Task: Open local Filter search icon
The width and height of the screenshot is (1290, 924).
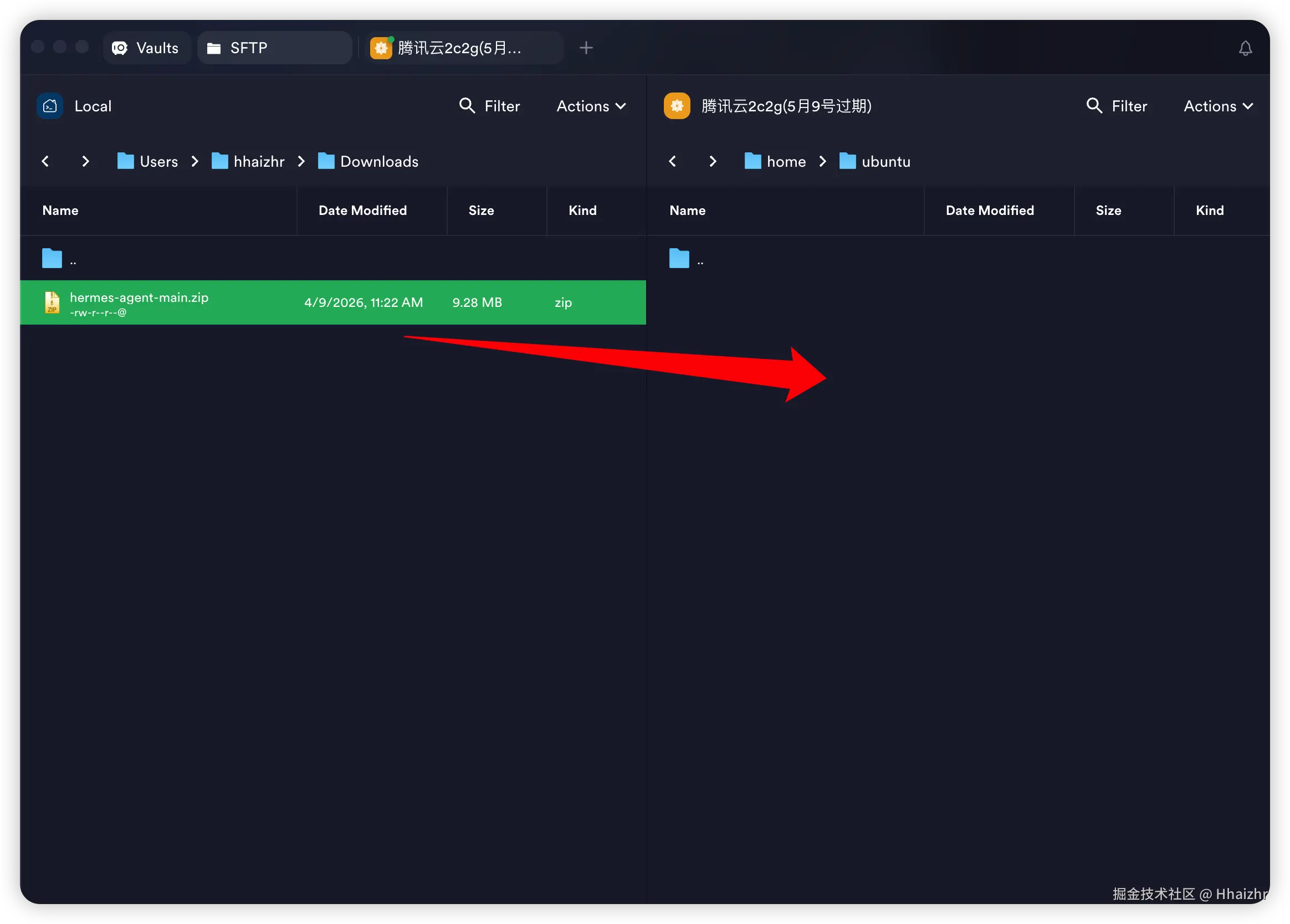Action: tap(467, 106)
